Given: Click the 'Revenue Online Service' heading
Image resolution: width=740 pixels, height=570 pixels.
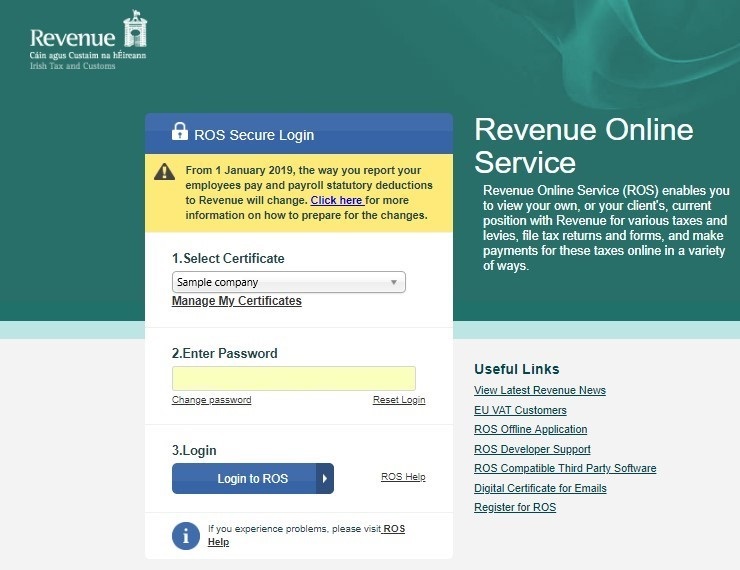Looking at the screenshot, I should tap(584, 146).
